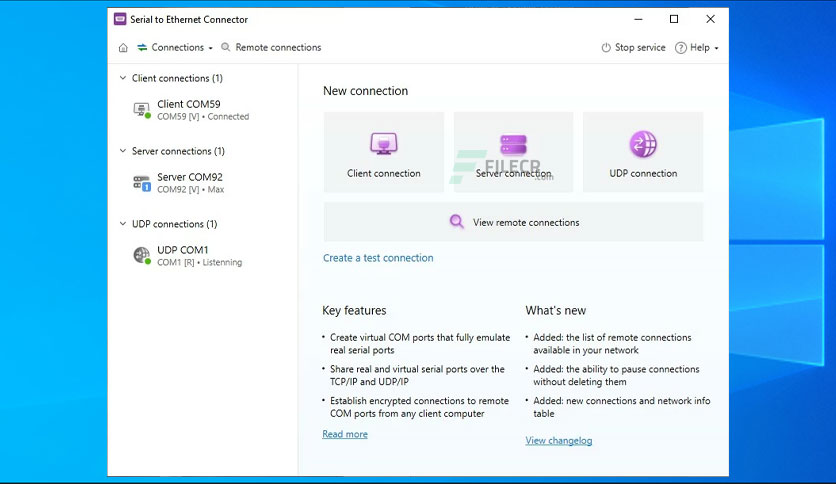Collapse the Client connections group
Viewport: 836px width, 484px height.
click(x=122, y=78)
